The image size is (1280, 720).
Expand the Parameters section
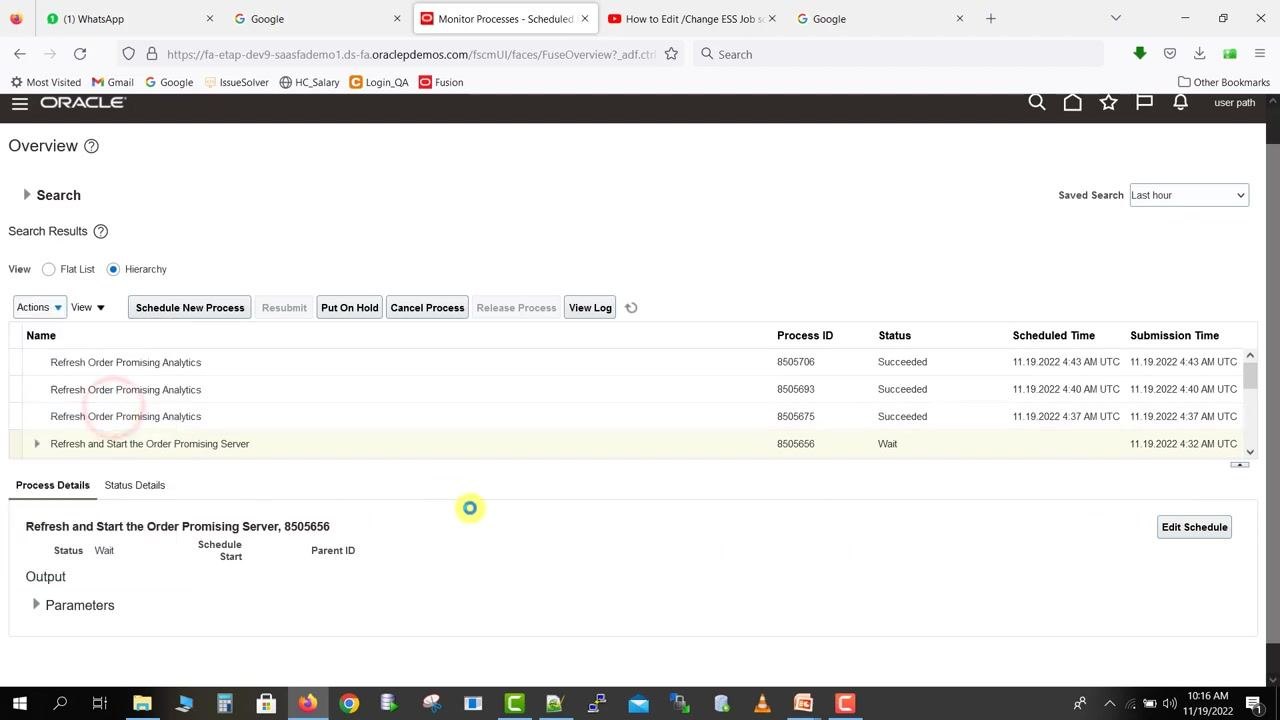[x=36, y=605]
